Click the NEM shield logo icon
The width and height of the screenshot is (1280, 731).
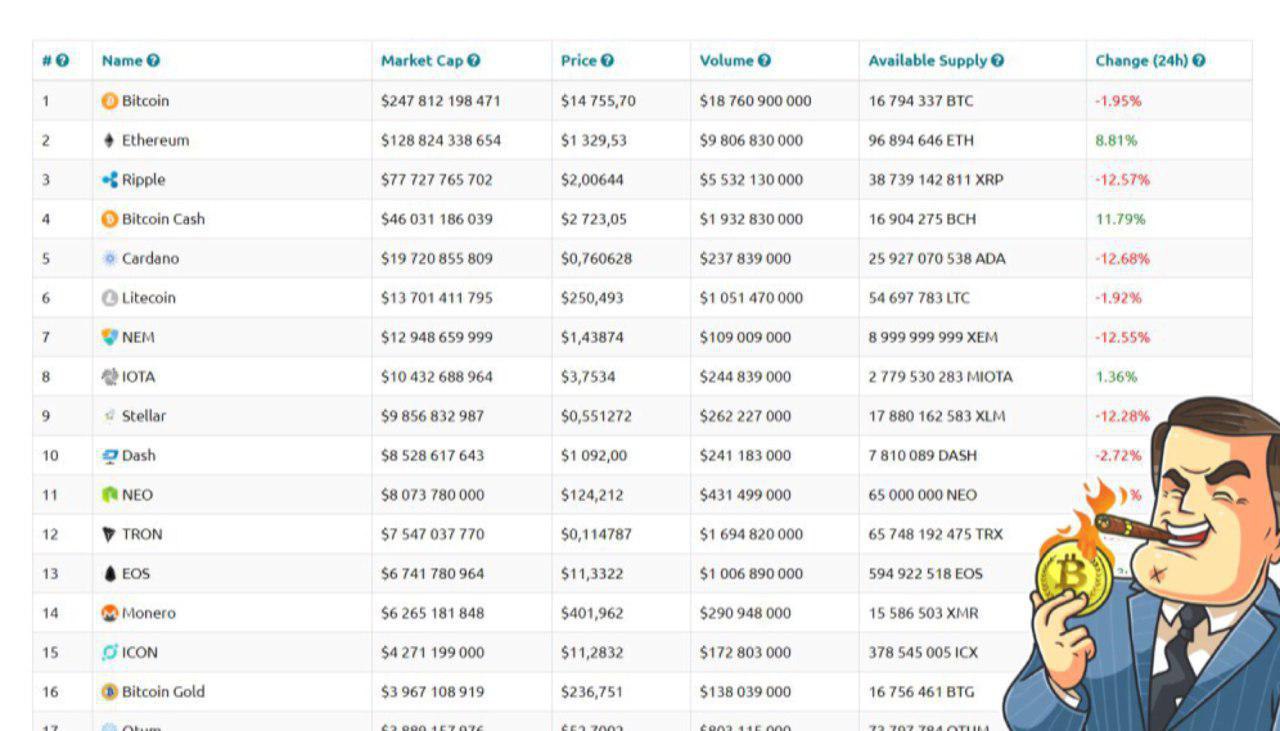pos(110,337)
